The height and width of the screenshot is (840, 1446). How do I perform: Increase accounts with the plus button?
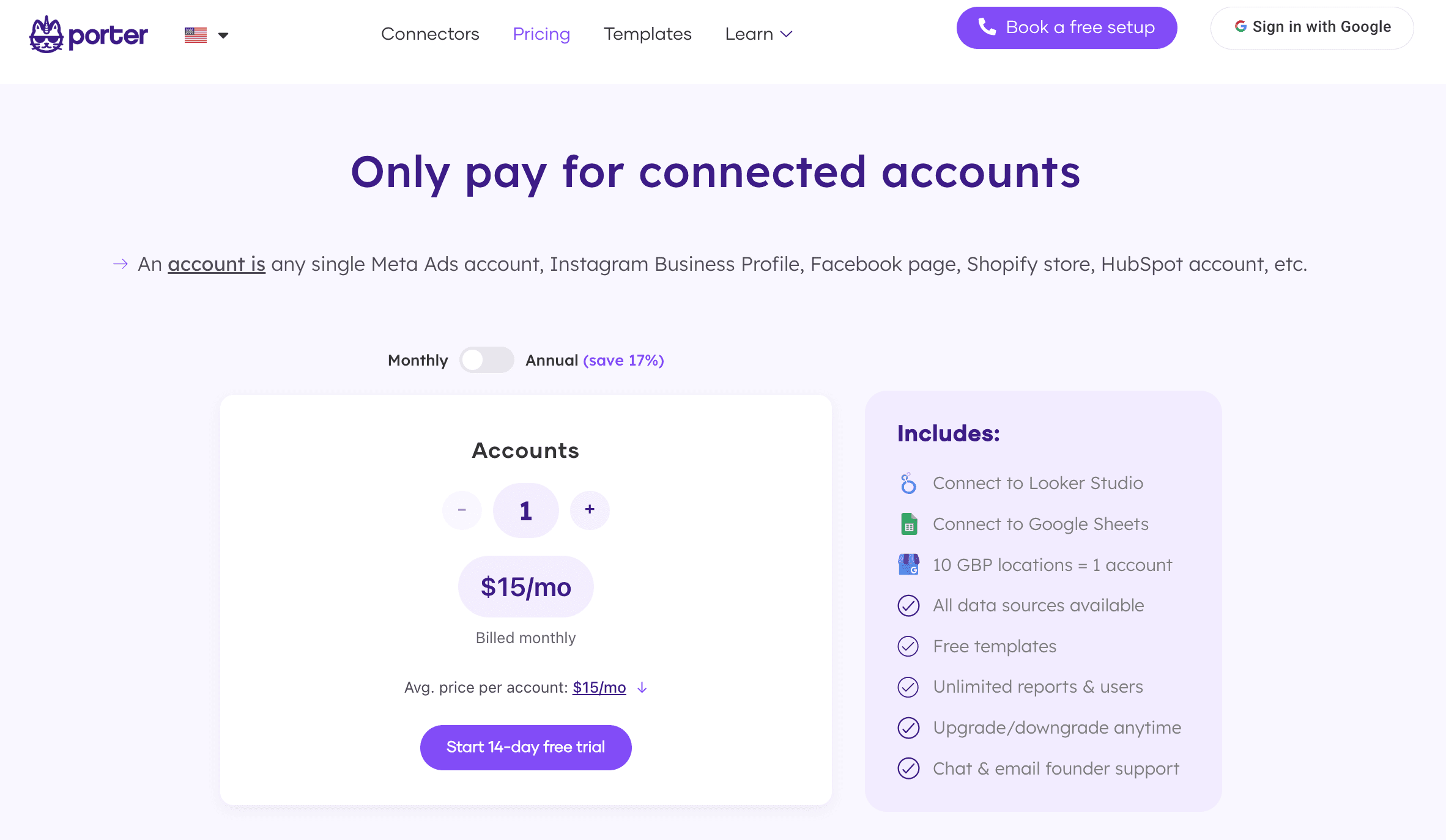point(590,510)
